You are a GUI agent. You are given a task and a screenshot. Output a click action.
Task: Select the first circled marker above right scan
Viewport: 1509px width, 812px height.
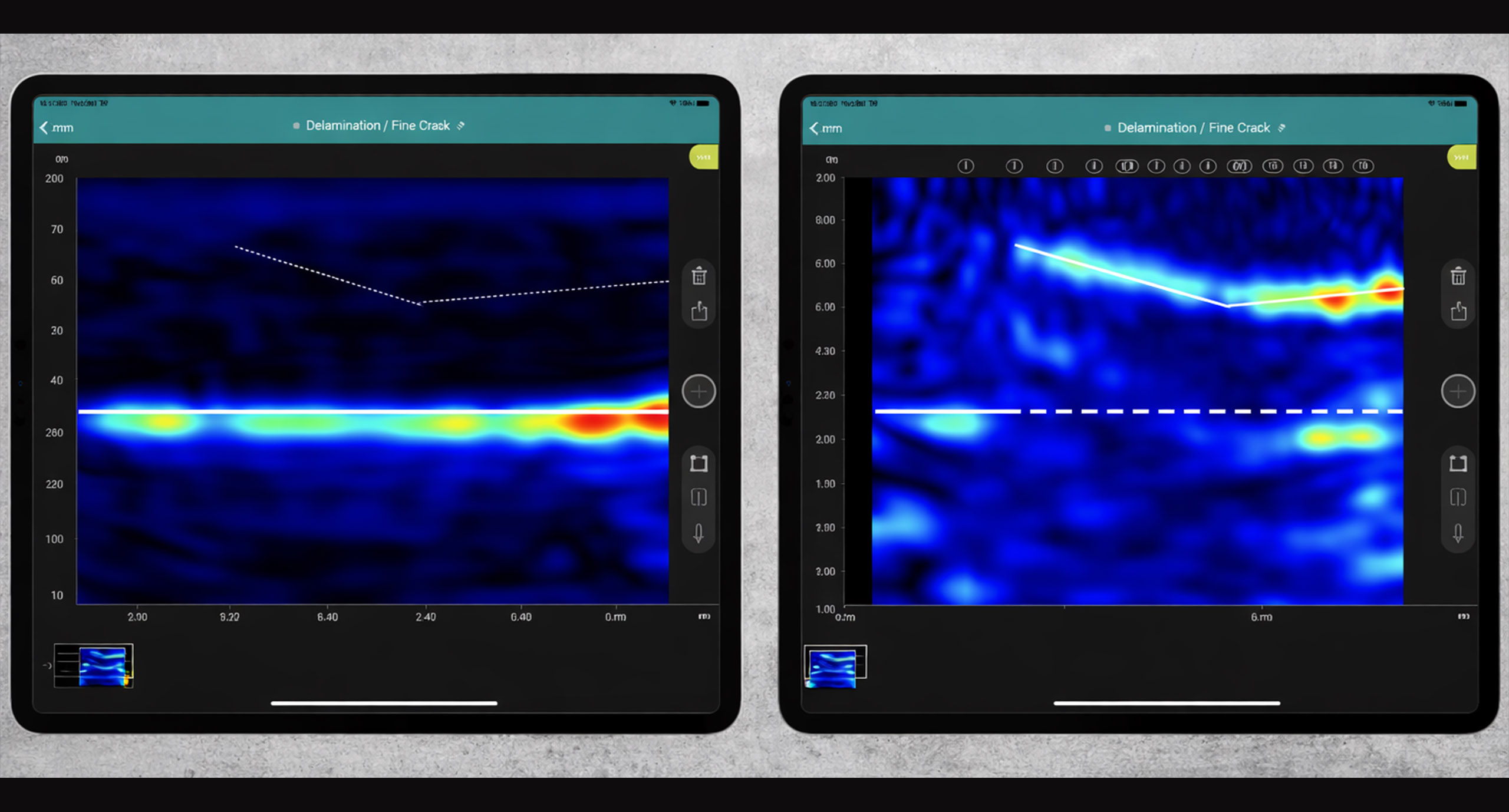click(x=966, y=166)
